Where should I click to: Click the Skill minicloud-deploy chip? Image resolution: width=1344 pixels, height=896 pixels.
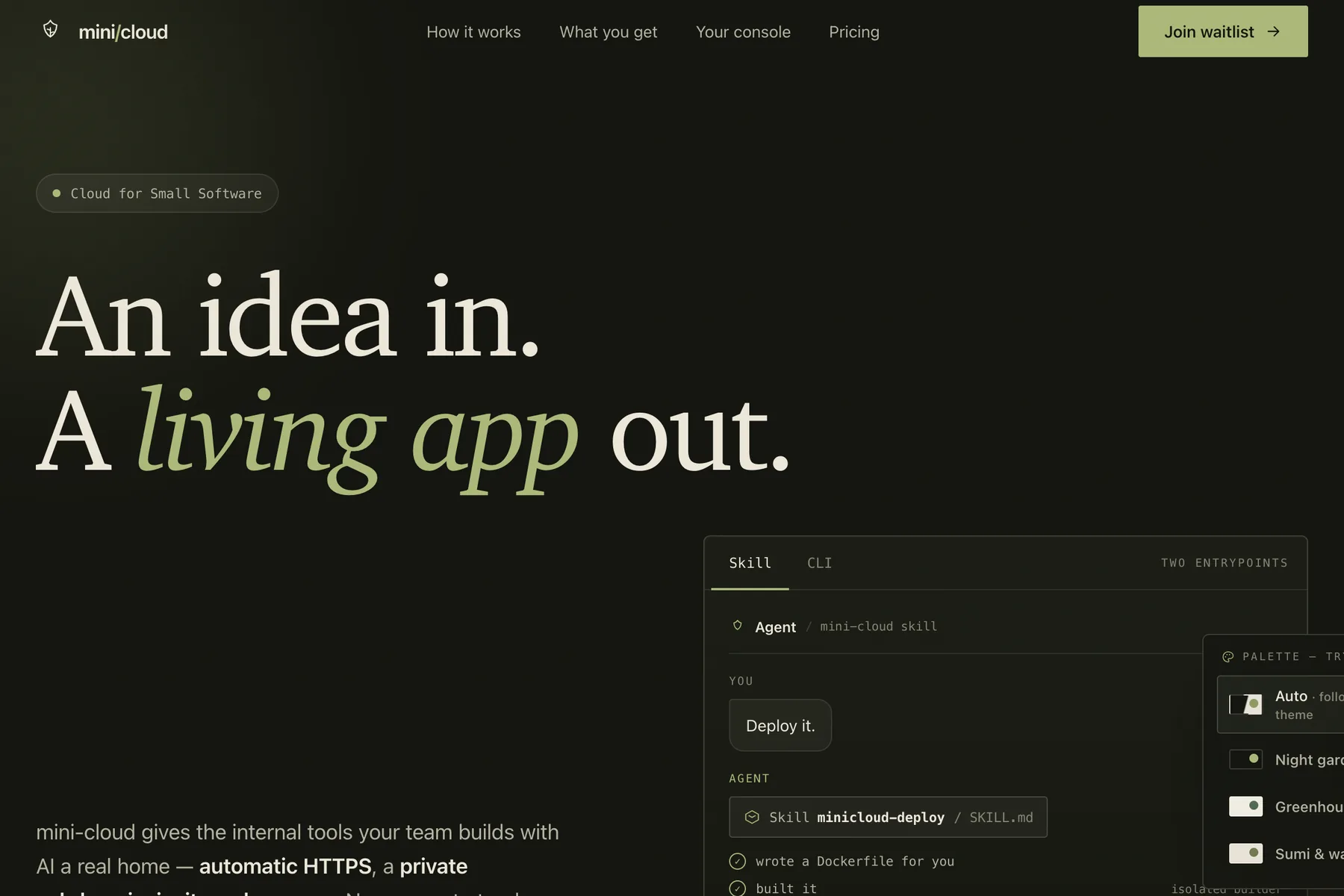point(888,817)
